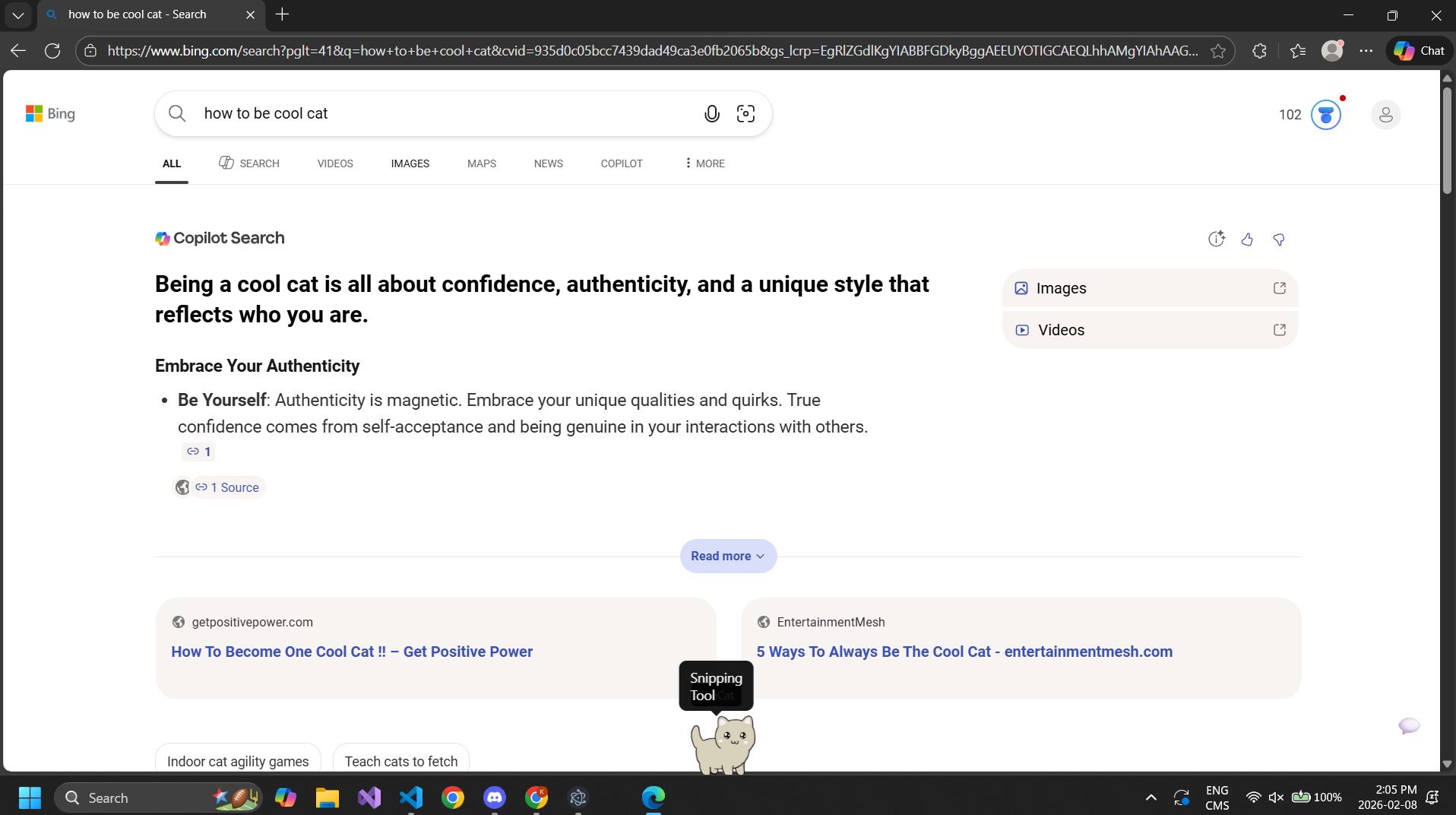Launch Visual Studio Code from the taskbar
Image resolution: width=1456 pixels, height=815 pixels.
[411, 798]
